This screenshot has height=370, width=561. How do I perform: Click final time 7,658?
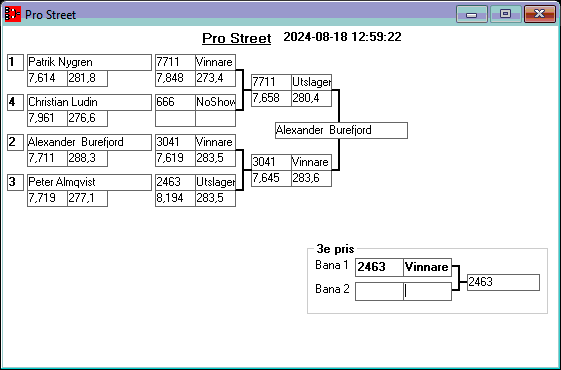click(x=271, y=98)
